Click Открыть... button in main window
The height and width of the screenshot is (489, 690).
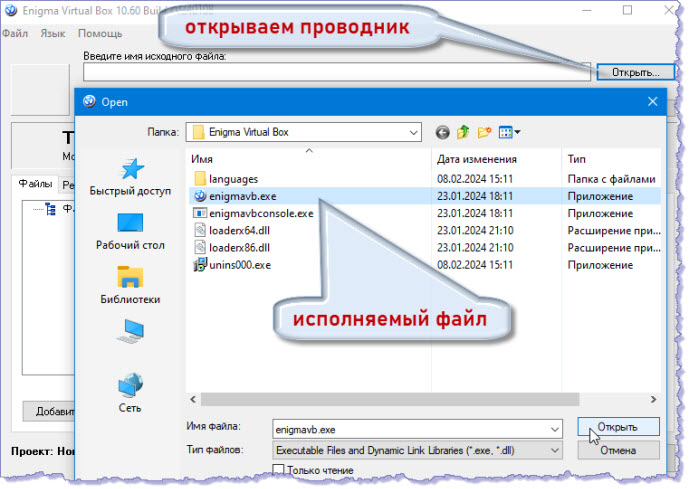[635, 72]
